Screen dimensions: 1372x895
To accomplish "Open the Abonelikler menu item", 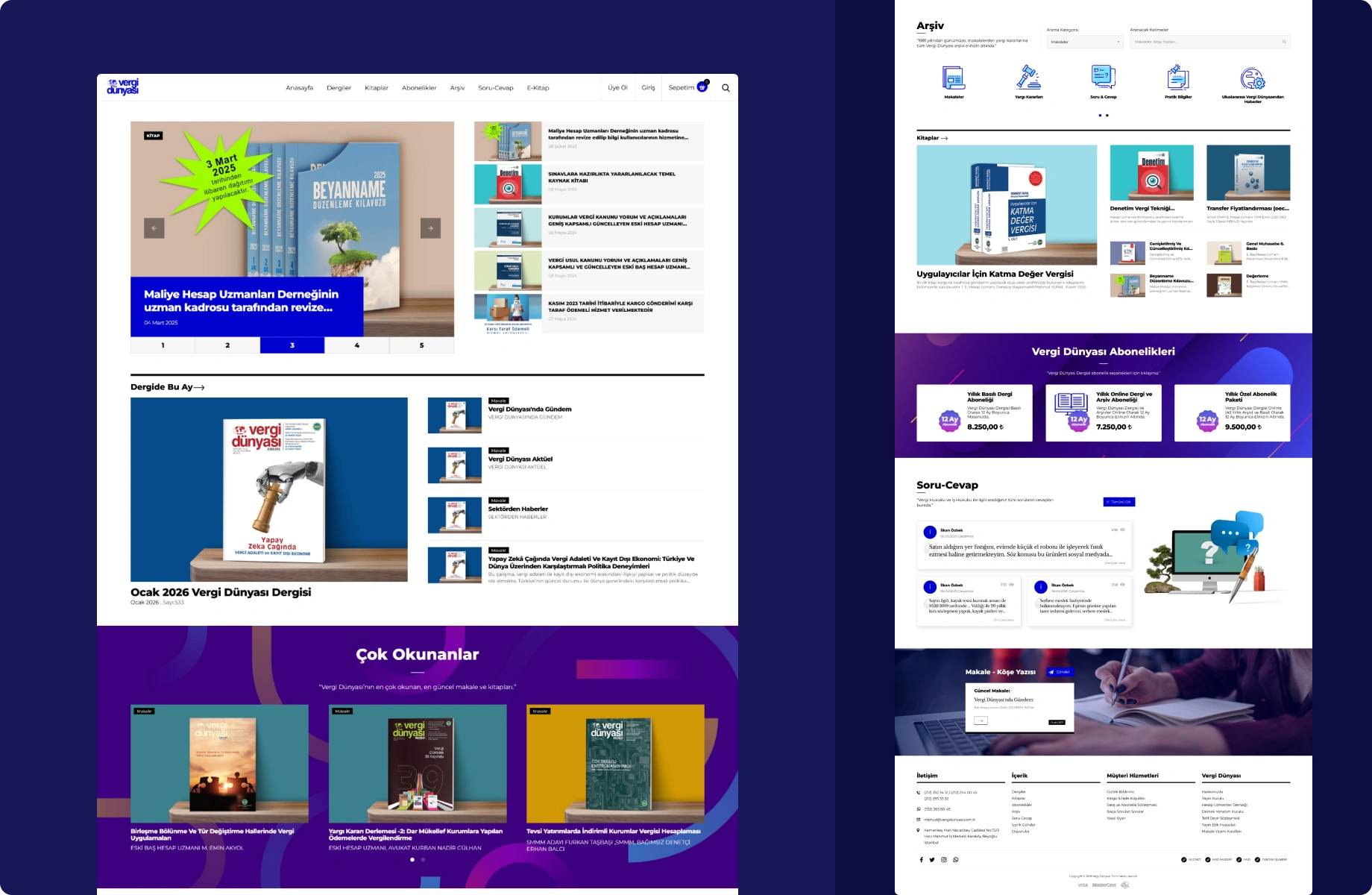I will coord(419,88).
